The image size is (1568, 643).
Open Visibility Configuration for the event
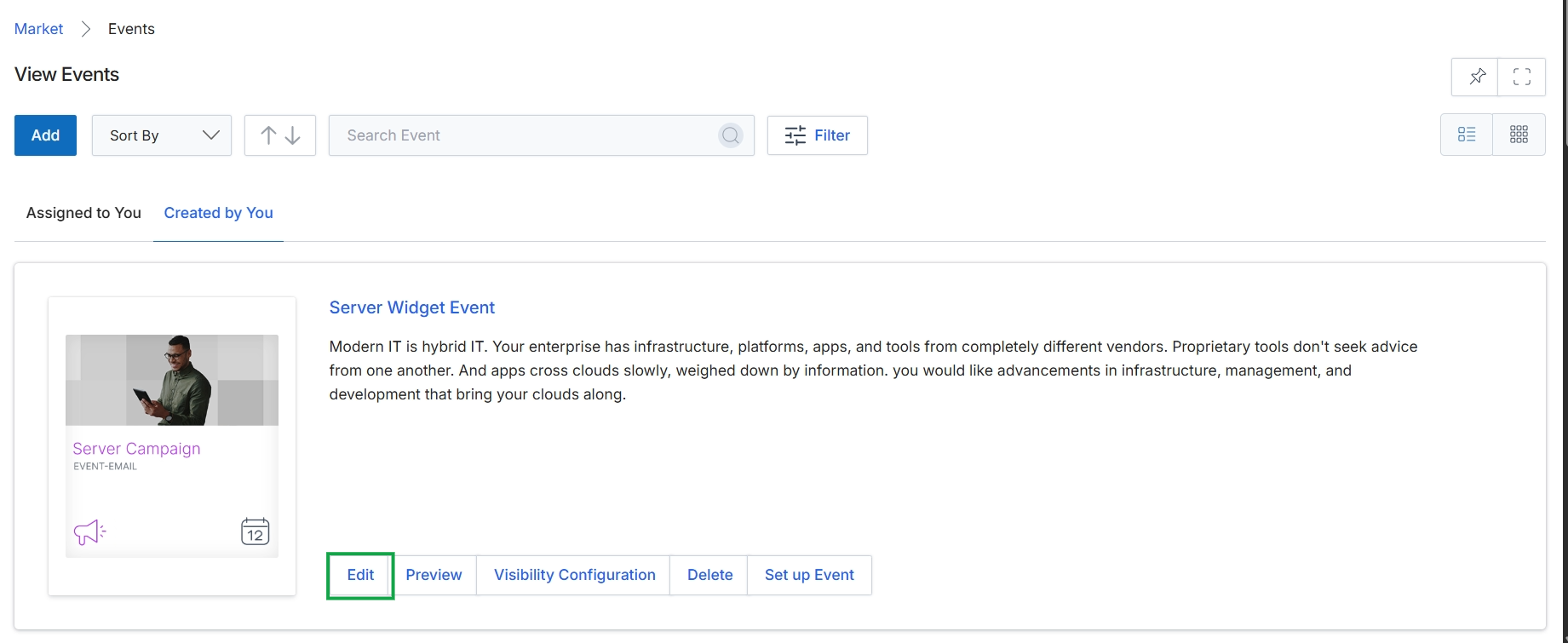574,575
